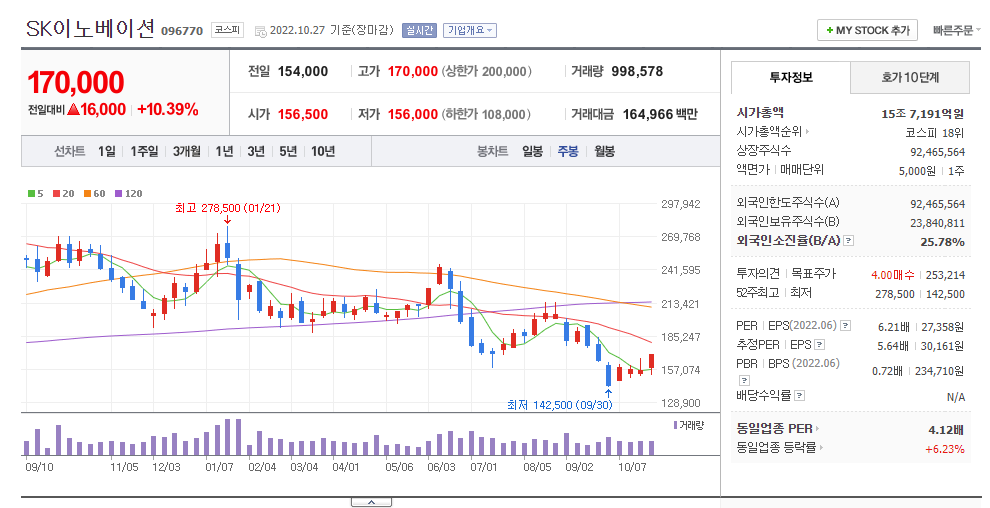
Task: Click the 외국인소진율 value 25.78%
Action: click(942, 242)
